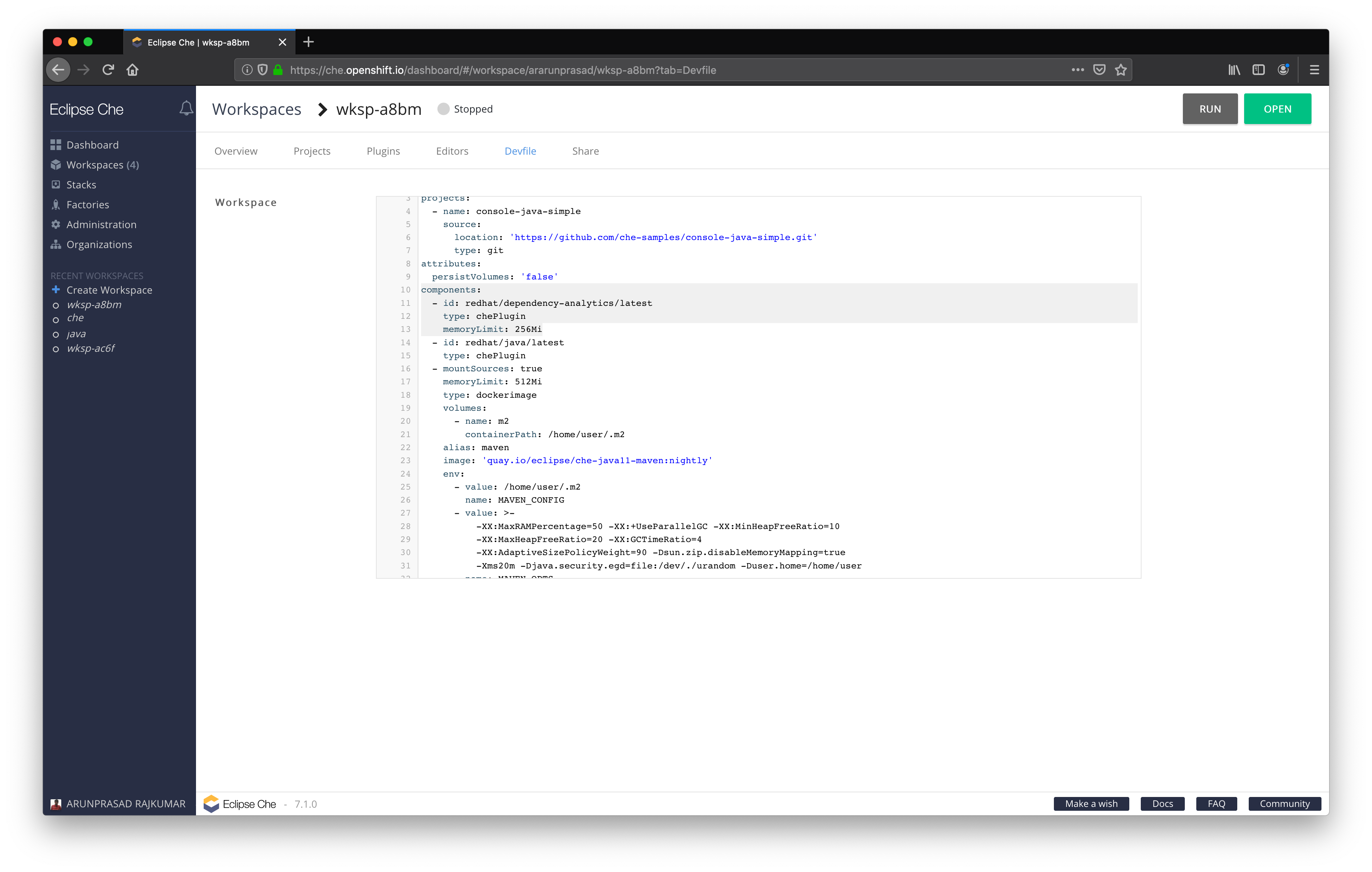1372x872 pixels.
Task: Click the che-java11-maven:nightly image line
Action: click(x=577, y=461)
